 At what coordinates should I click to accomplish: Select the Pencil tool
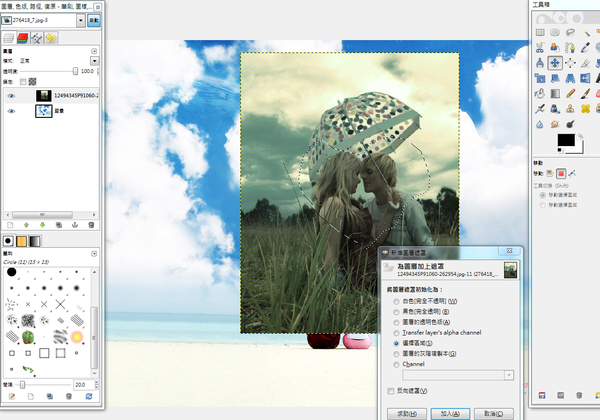[570, 94]
